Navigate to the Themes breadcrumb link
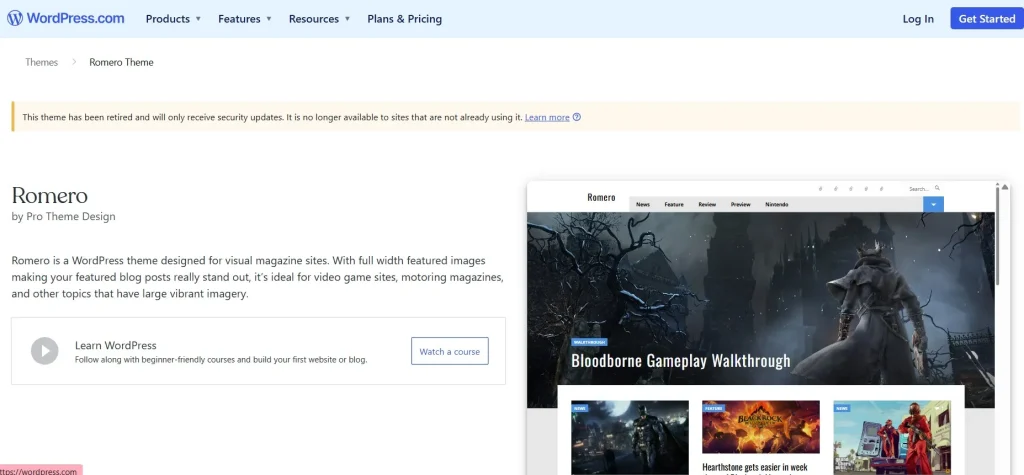The image size is (1024, 475). click(42, 62)
